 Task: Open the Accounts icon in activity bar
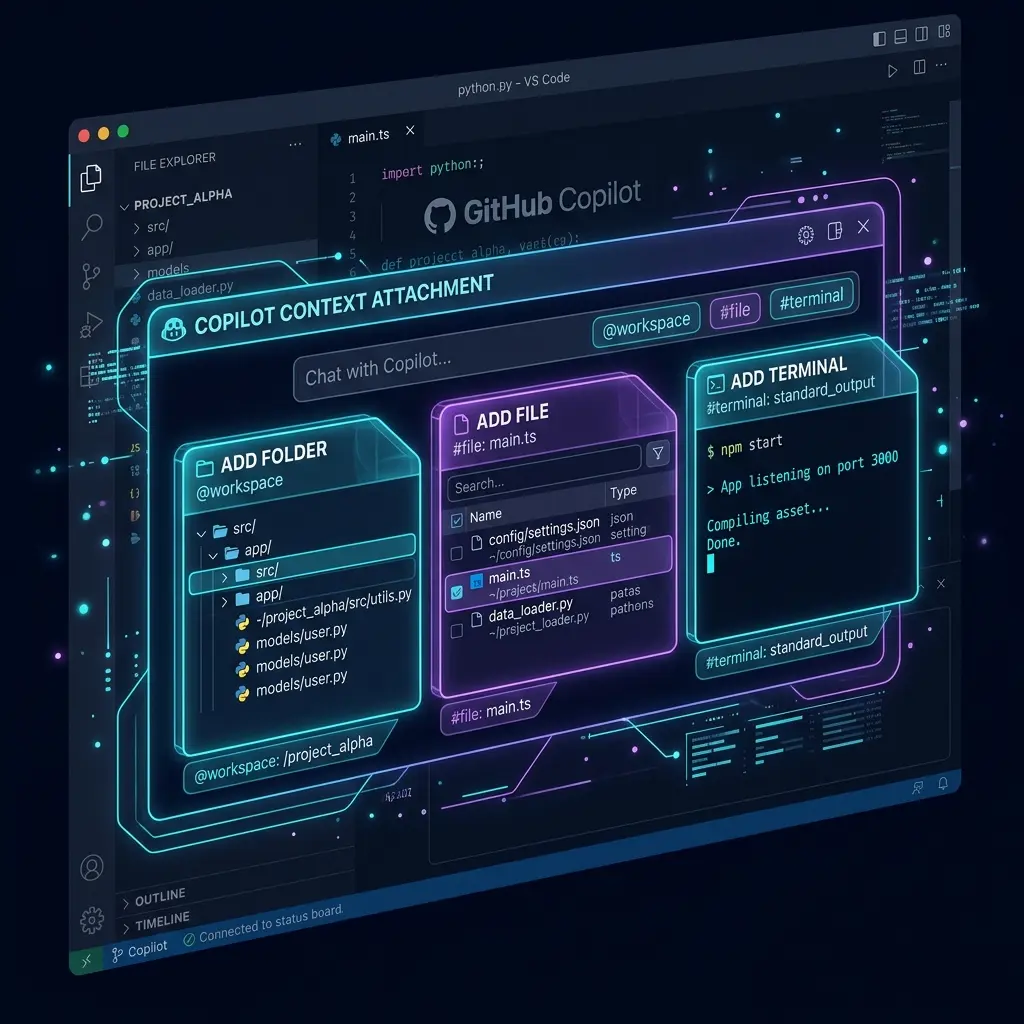(x=91, y=868)
